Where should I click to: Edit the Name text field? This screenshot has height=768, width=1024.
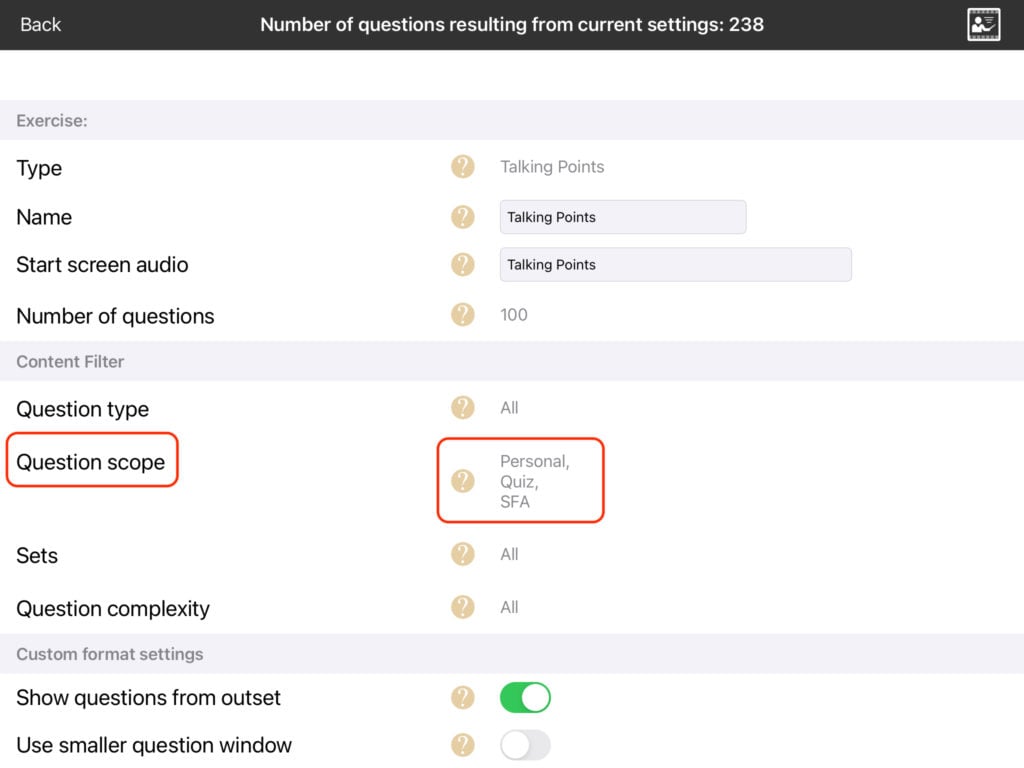point(623,217)
